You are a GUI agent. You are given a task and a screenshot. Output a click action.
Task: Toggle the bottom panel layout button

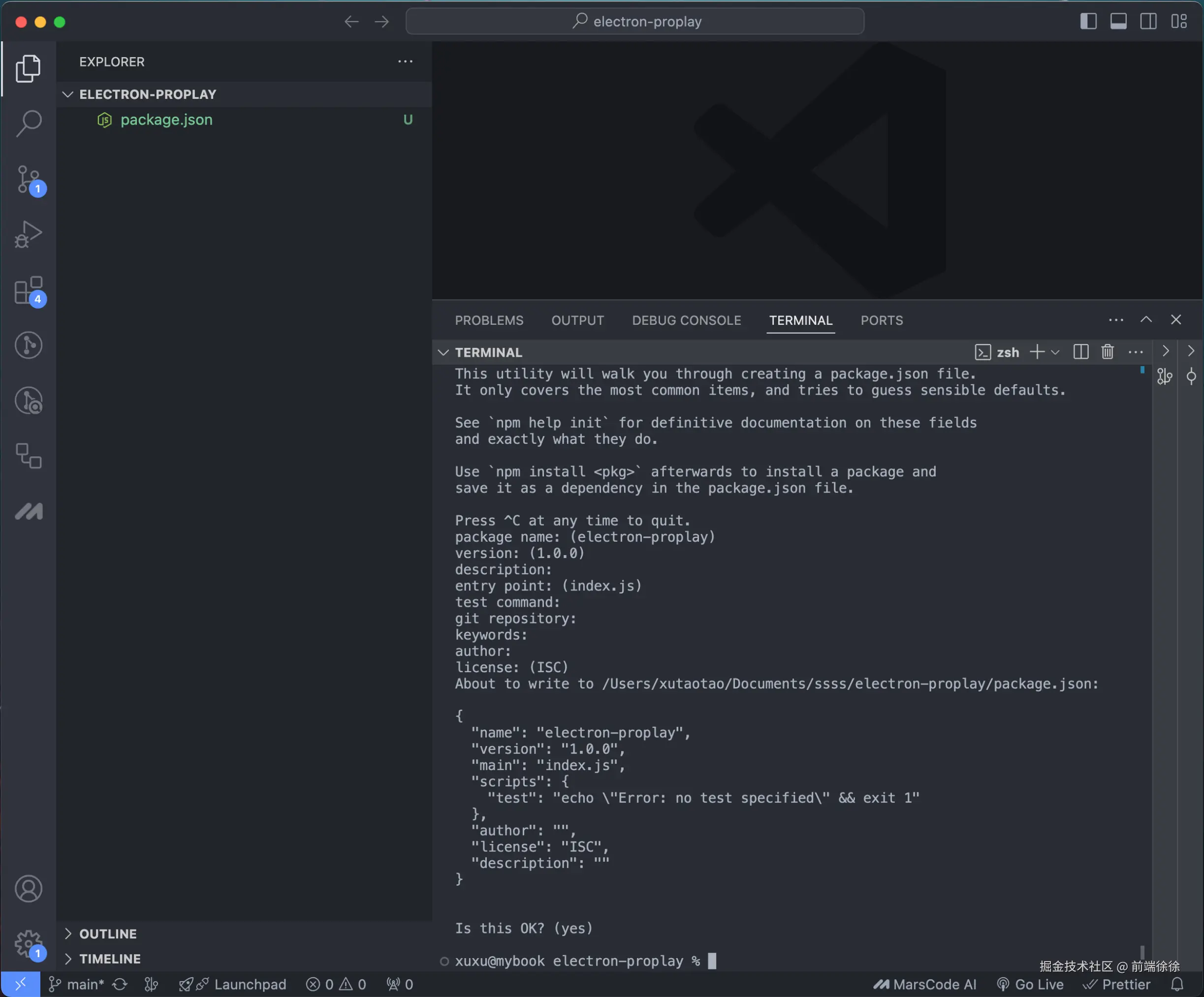coord(1118,22)
